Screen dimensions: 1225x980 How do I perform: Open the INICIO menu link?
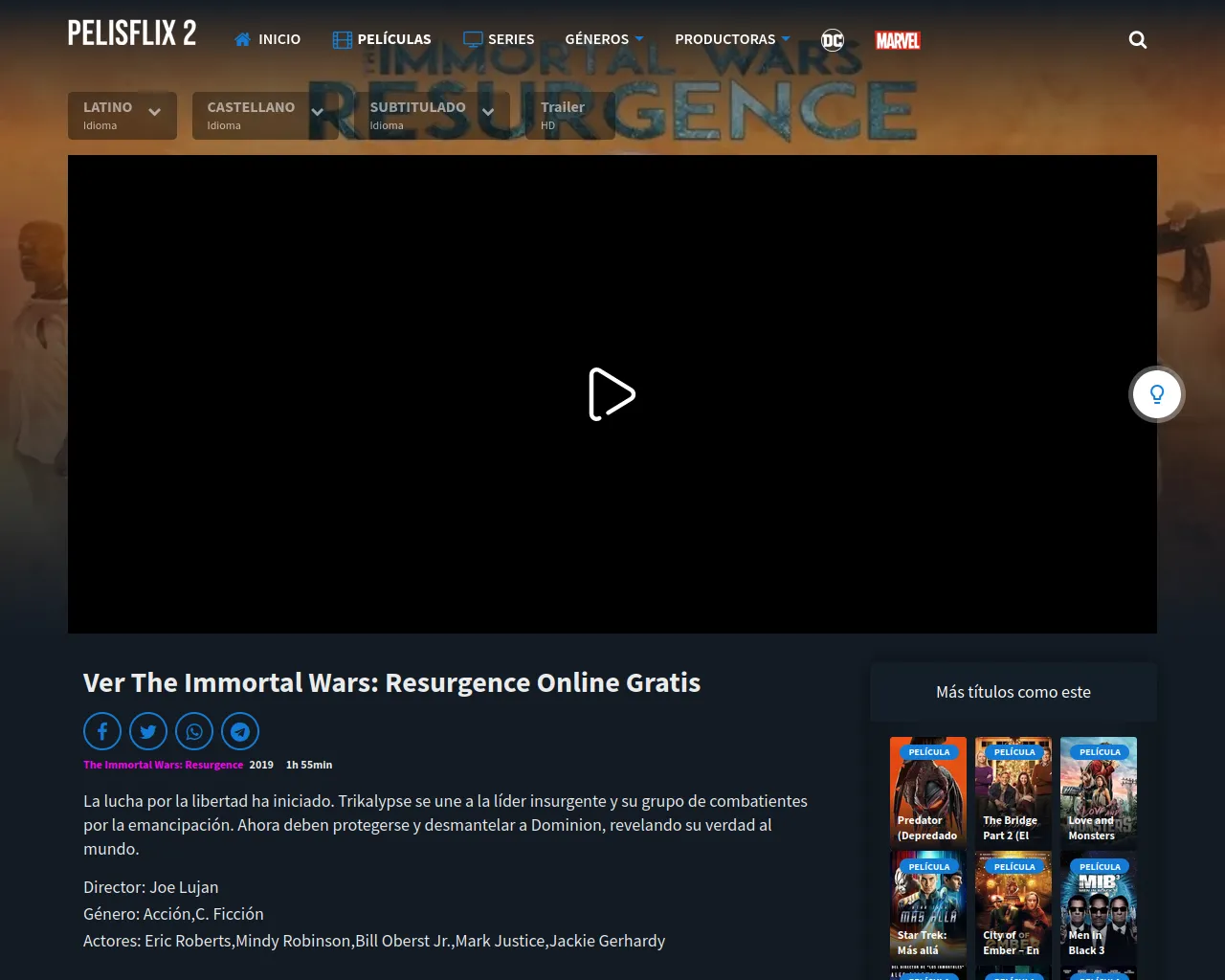pyautogui.click(x=268, y=39)
